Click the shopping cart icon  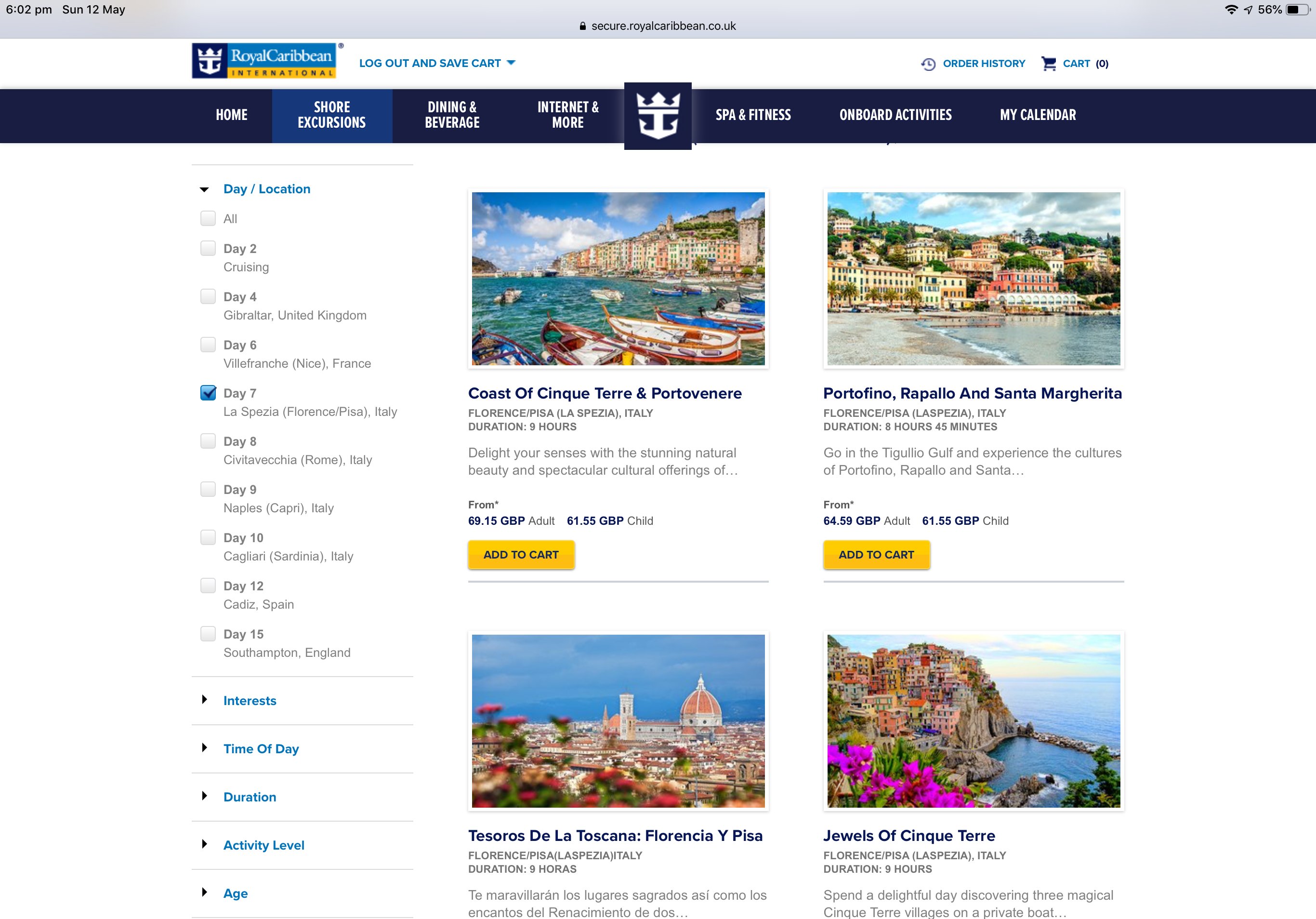click(1048, 63)
